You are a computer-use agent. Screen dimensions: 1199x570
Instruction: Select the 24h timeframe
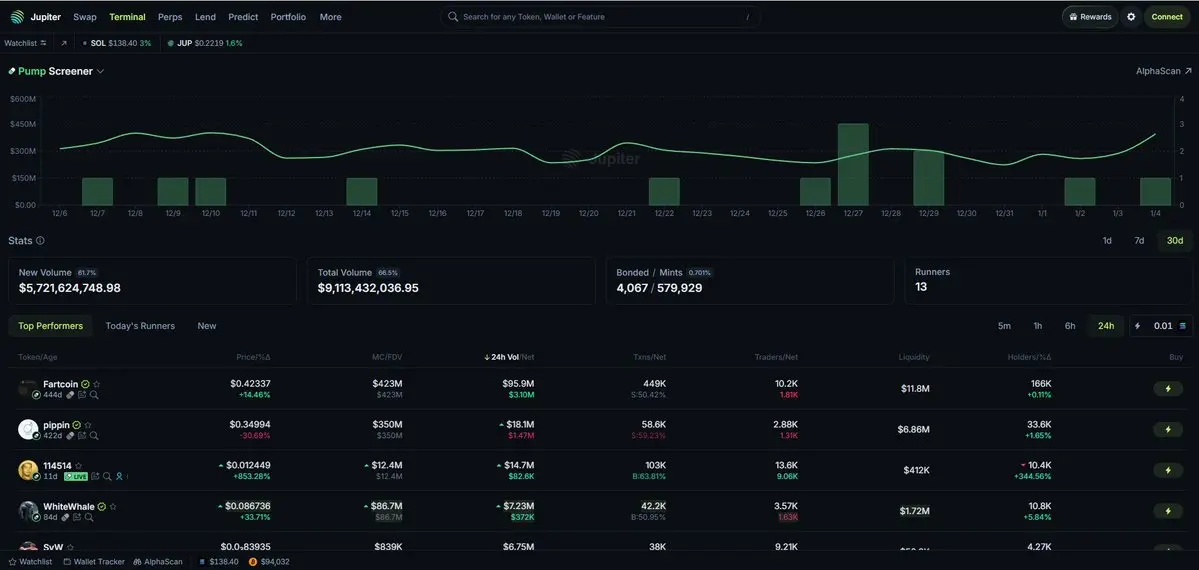pos(1106,326)
